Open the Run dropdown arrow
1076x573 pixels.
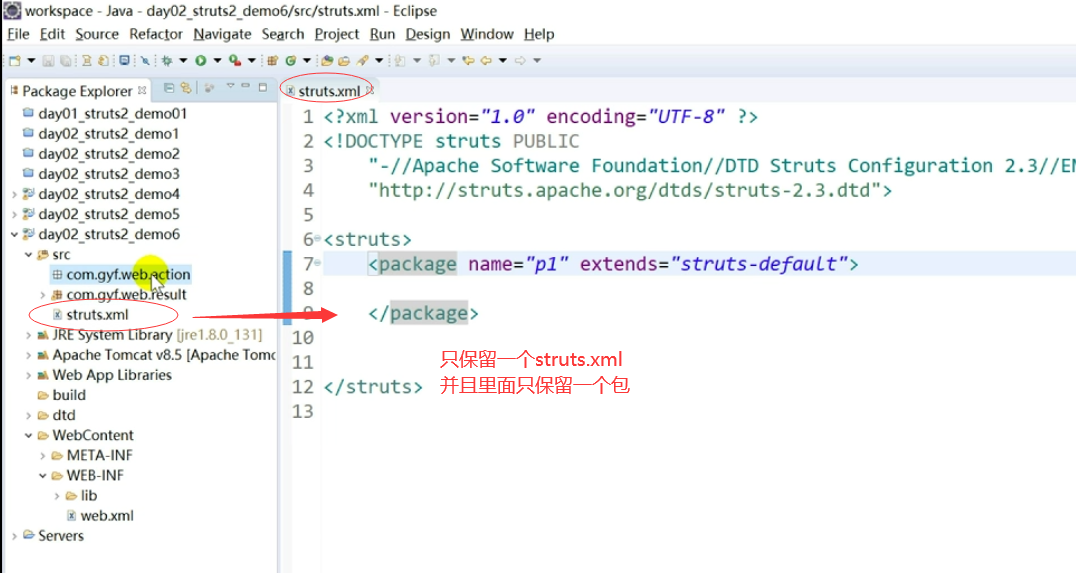[x=218, y=61]
